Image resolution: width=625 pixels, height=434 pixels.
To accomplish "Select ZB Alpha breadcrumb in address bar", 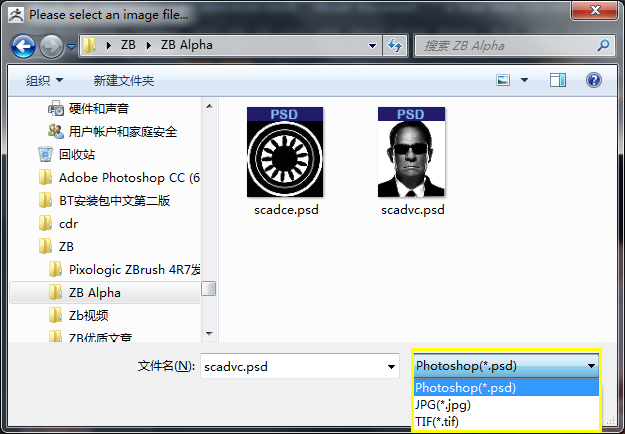I will (187, 45).
